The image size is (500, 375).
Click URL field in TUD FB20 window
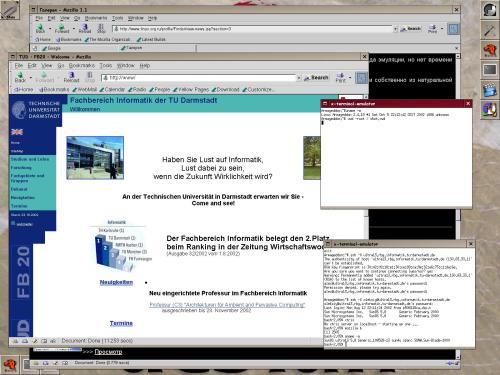(x=199, y=78)
